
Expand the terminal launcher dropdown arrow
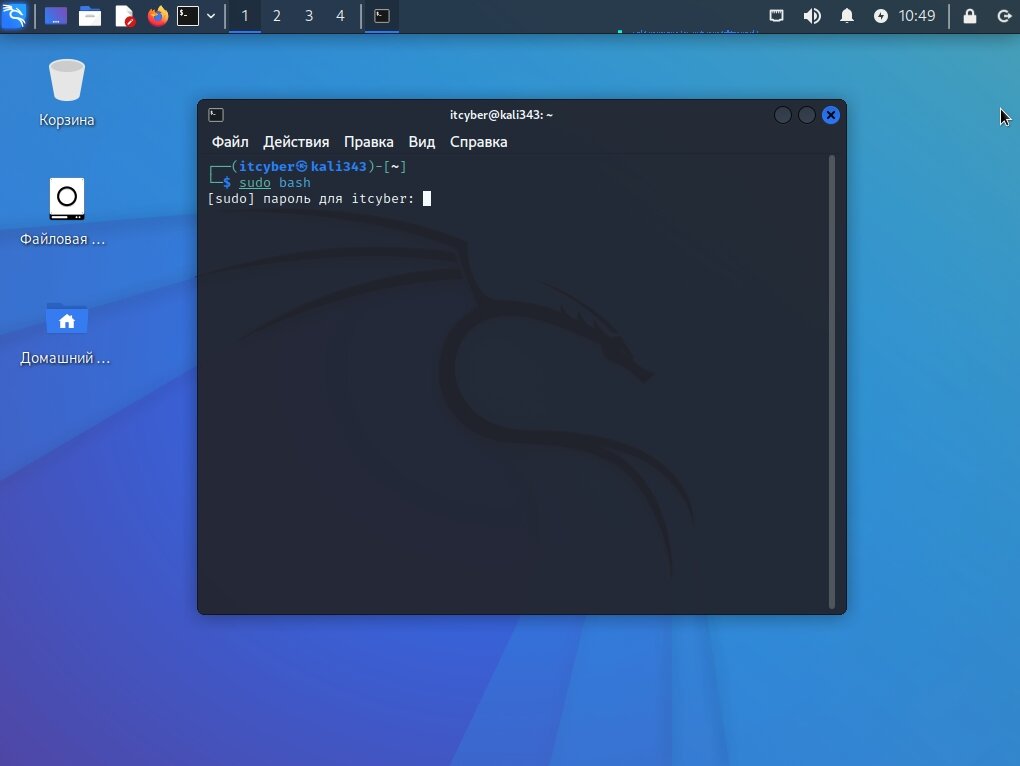click(211, 16)
